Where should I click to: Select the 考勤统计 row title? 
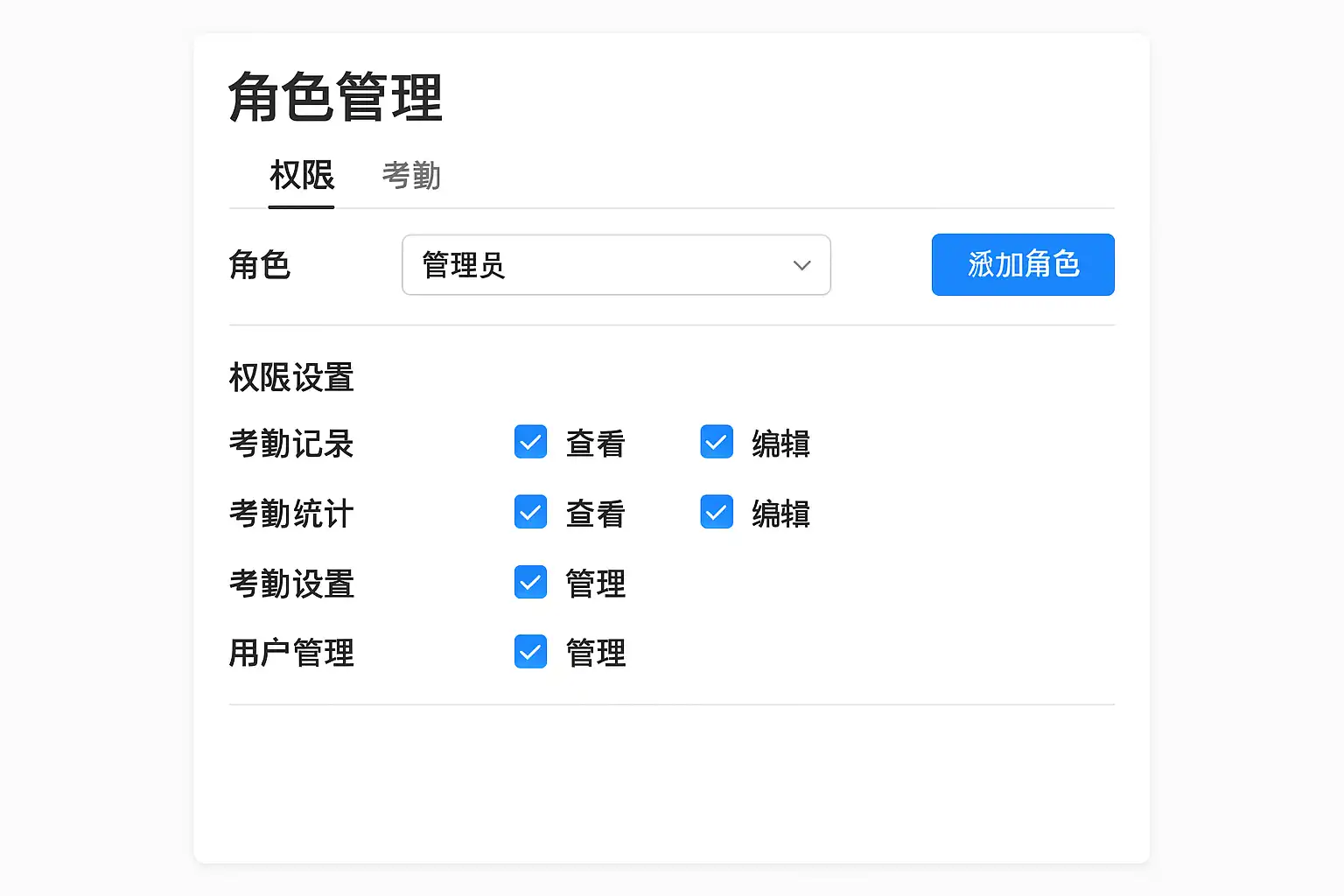(x=291, y=514)
